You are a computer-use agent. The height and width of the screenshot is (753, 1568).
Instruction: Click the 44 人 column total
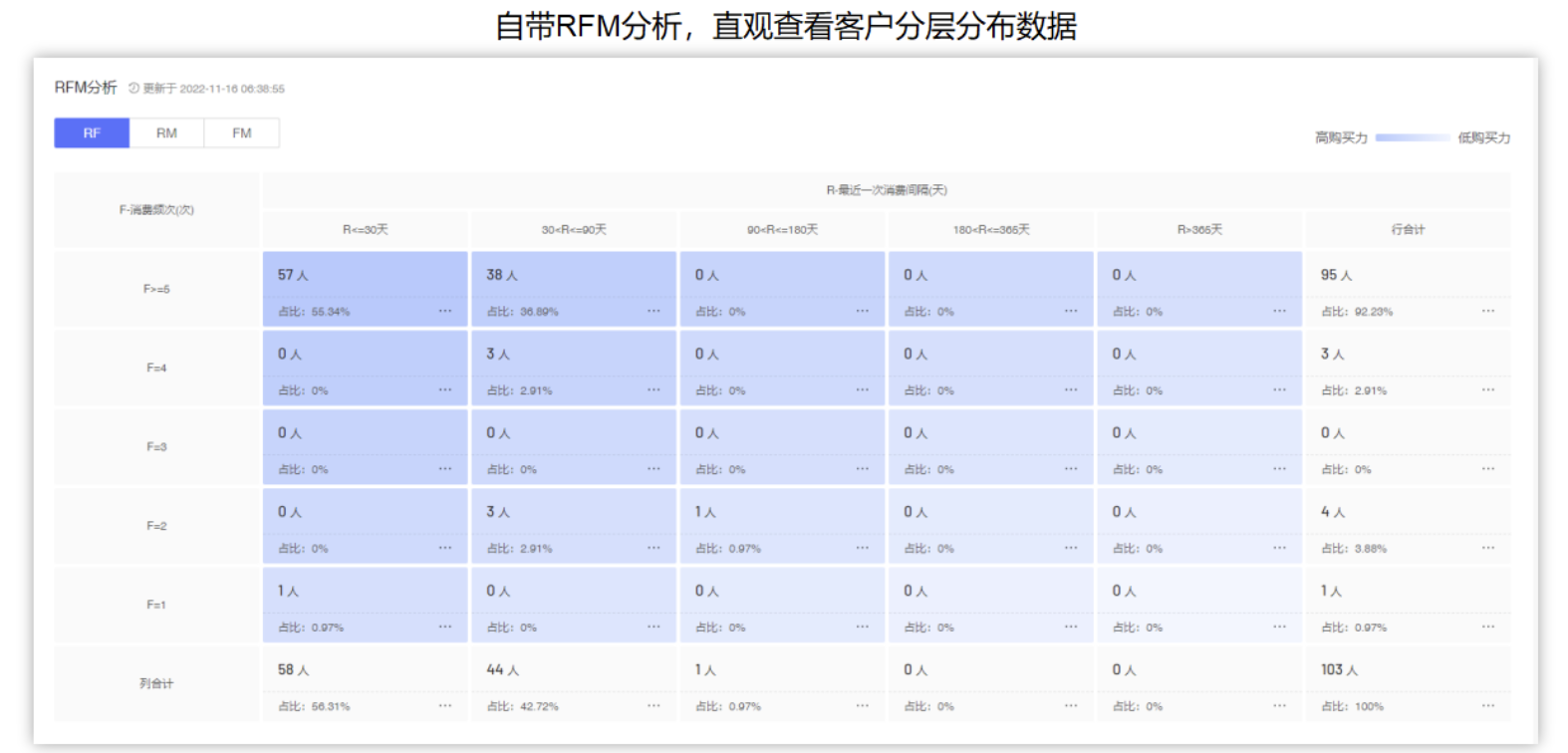tap(503, 670)
